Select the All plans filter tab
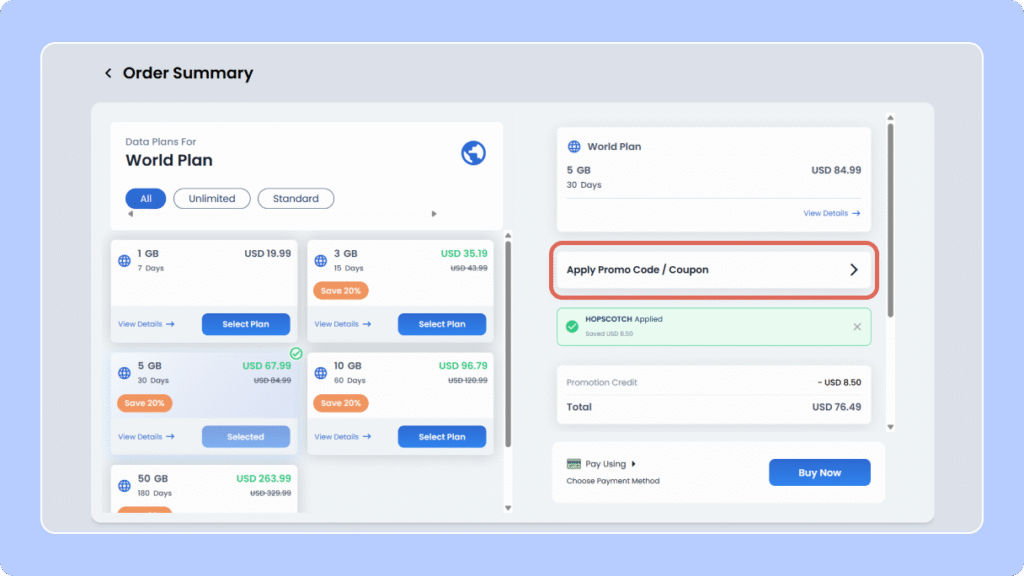Screen dimensions: 1024x576 tap(146, 199)
